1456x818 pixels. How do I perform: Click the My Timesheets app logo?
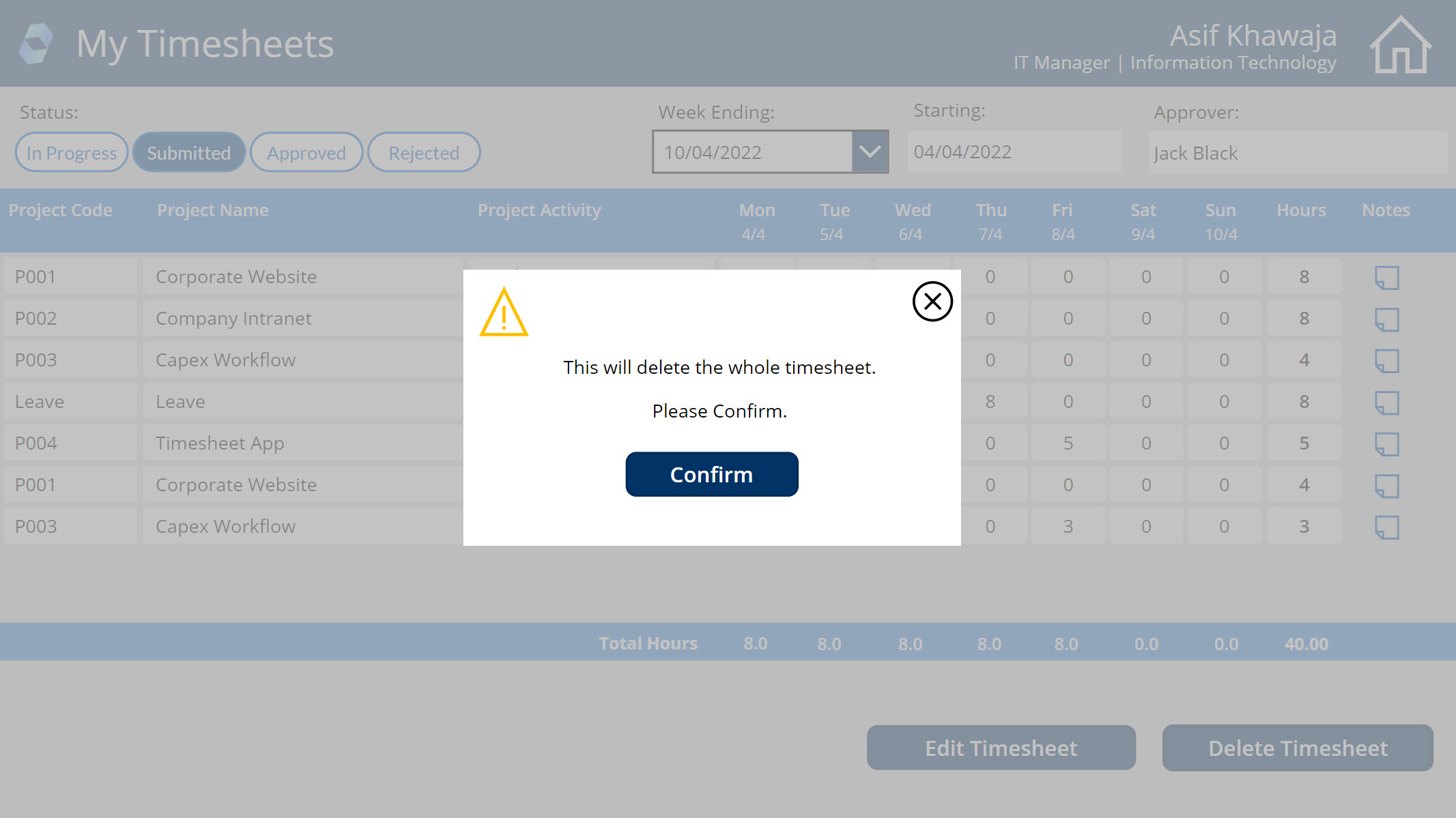point(36,44)
